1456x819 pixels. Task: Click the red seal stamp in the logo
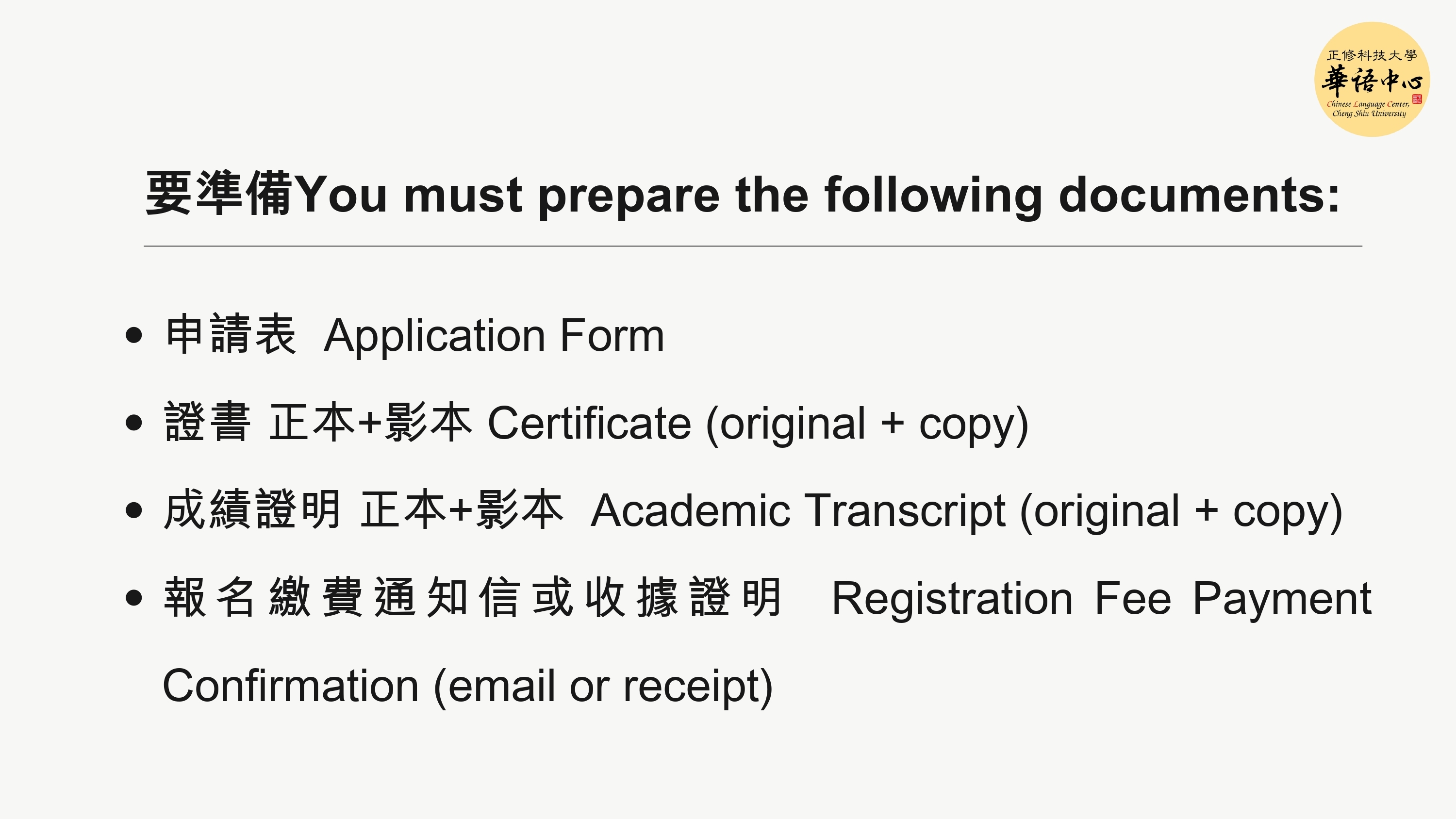coord(1416,99)
